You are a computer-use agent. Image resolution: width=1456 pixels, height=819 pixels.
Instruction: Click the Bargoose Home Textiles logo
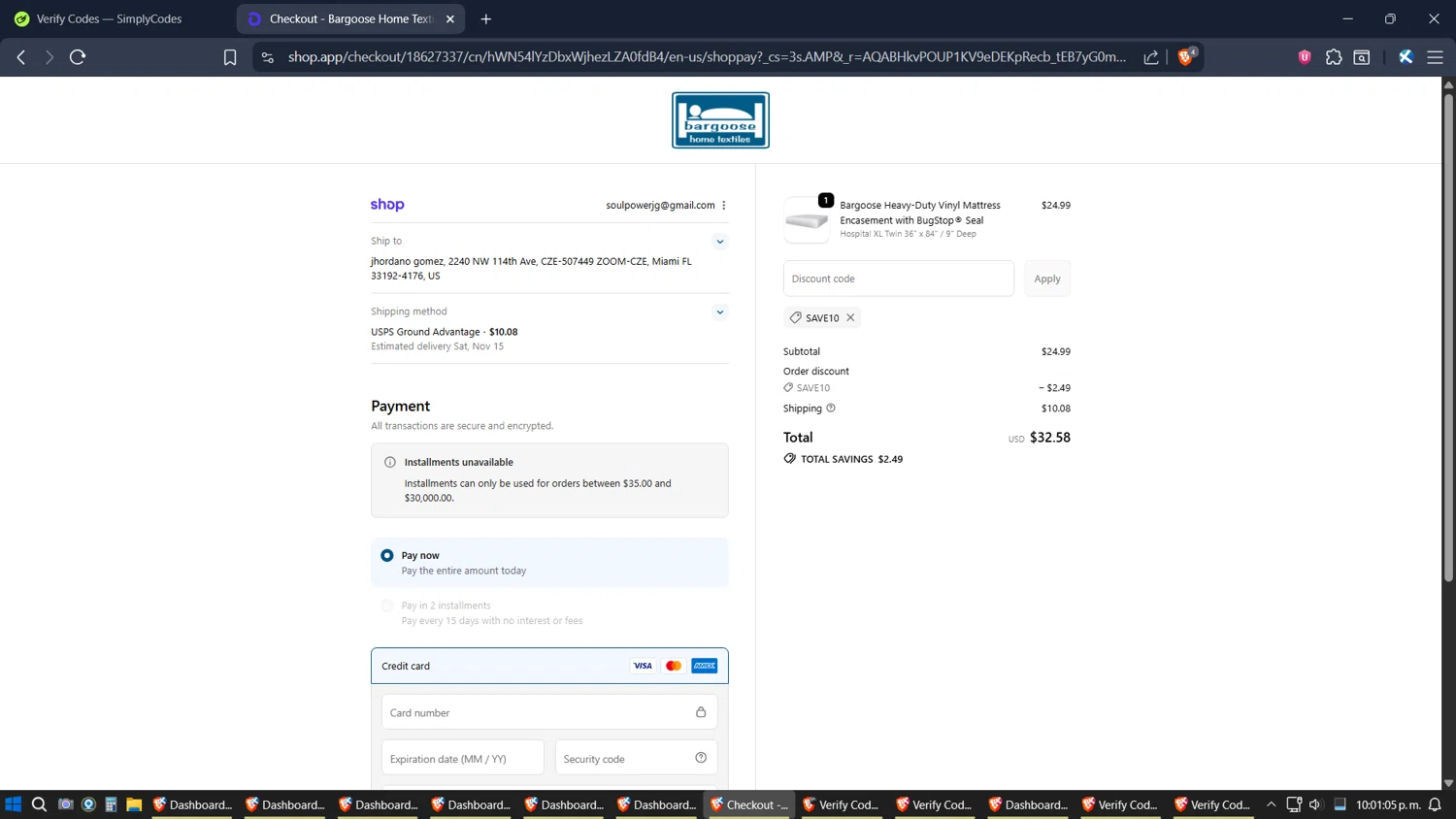[720, 120]
